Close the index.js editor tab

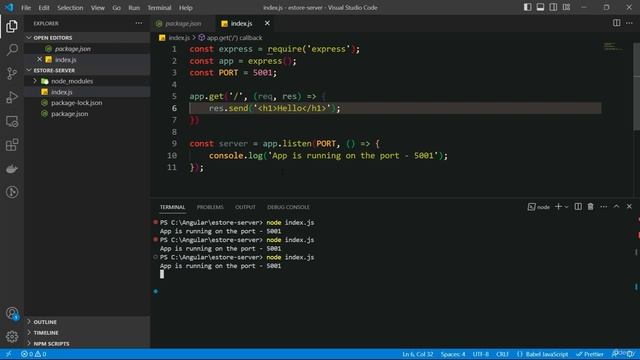pyautogui.click(x=267, y=23)
